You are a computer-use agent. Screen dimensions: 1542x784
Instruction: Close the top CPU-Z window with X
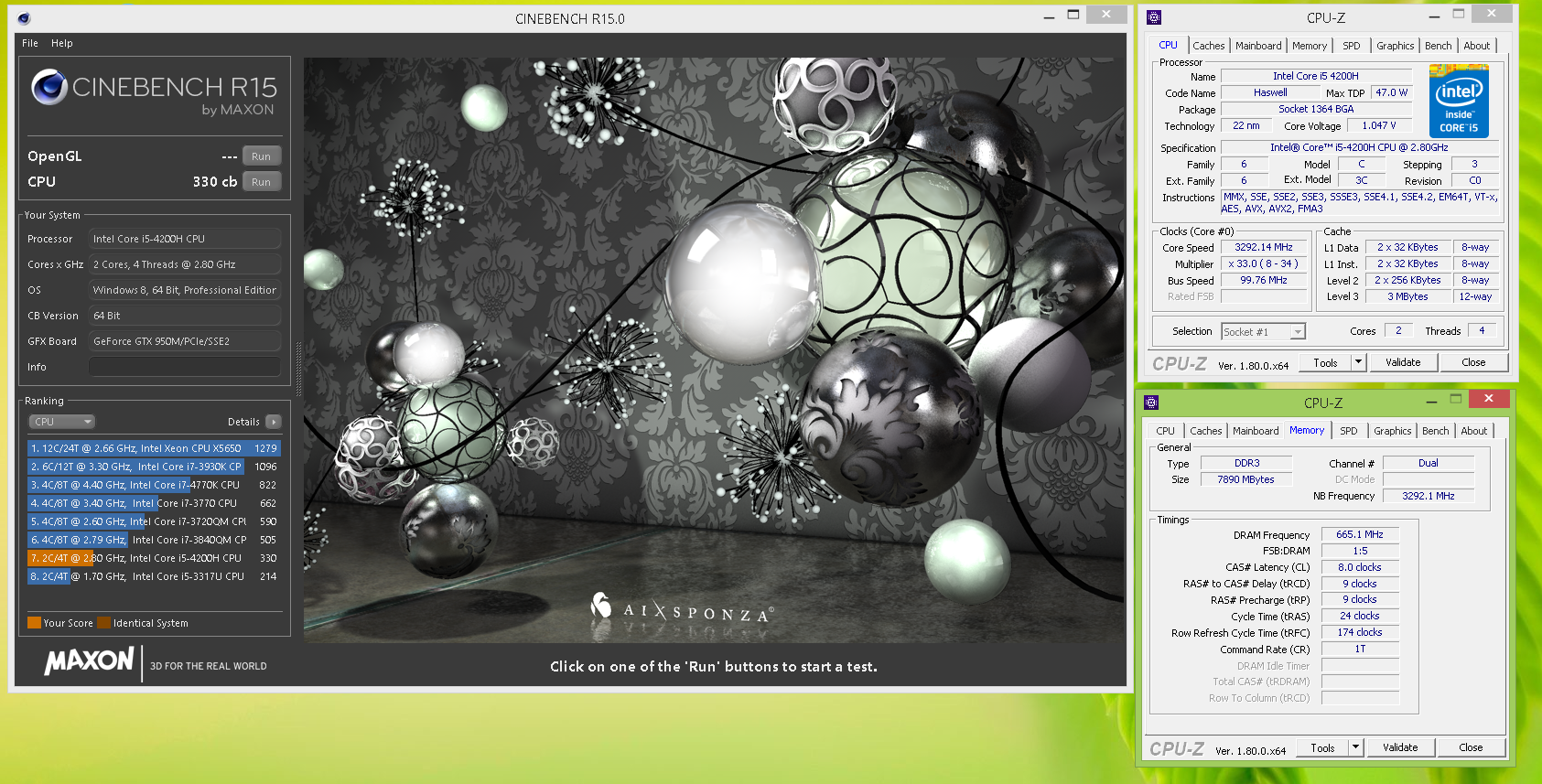coord(1492,14)
